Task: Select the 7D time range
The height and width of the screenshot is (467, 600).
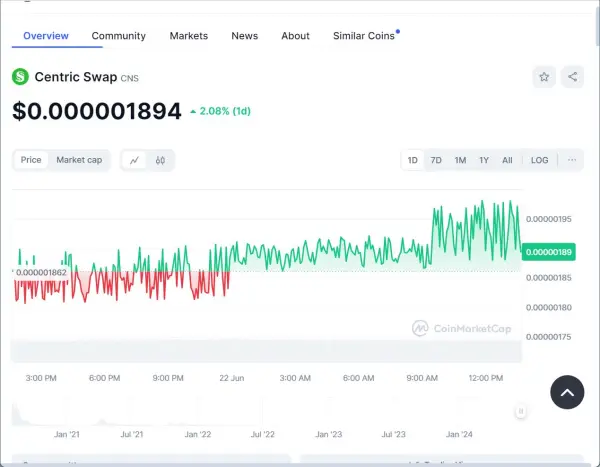Action: click(436, 160)
